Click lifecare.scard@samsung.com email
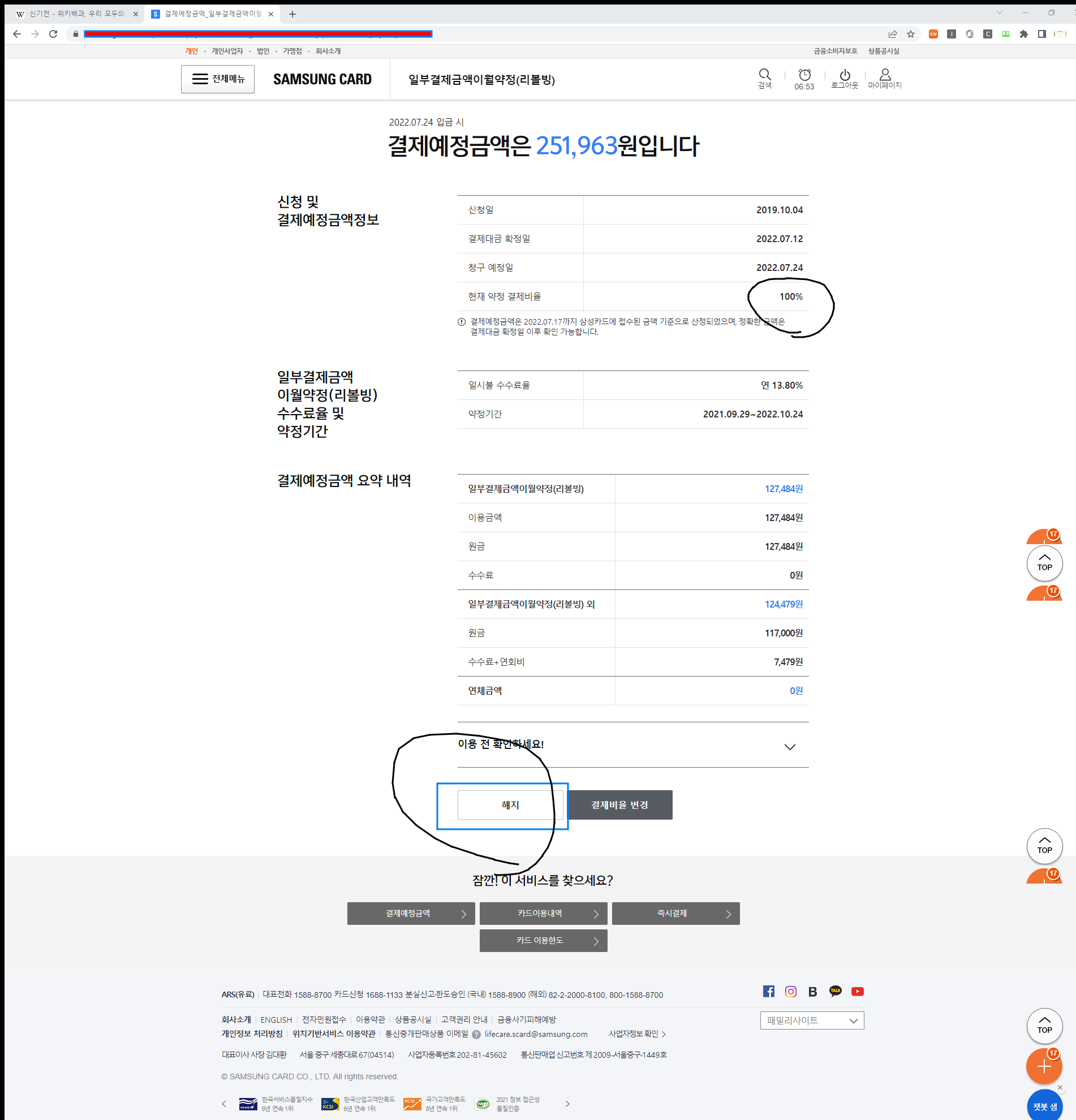 coord(536,1033)
